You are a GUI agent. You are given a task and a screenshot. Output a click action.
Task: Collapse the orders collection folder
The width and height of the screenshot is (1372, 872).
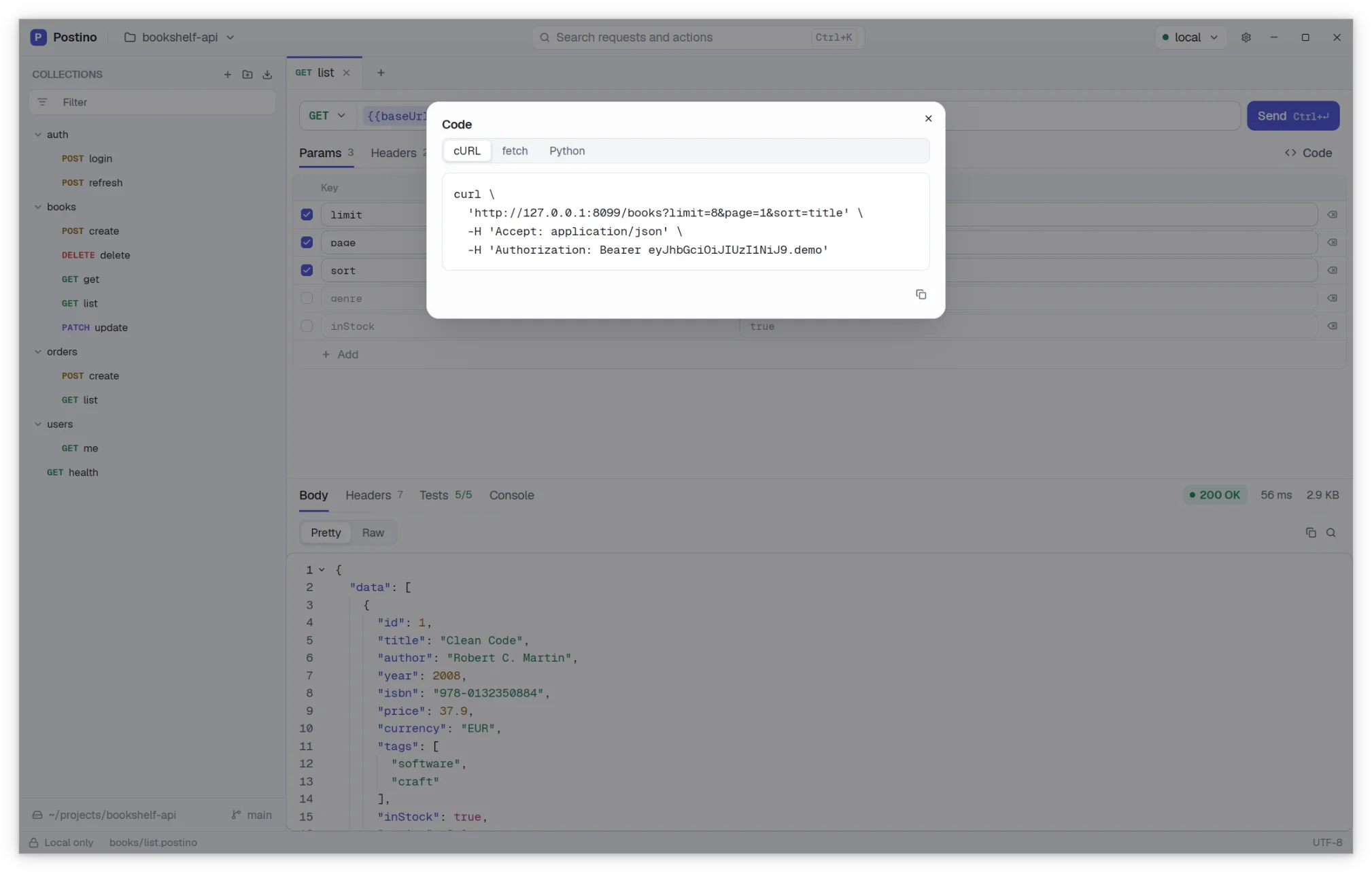[x=38, y=352]
